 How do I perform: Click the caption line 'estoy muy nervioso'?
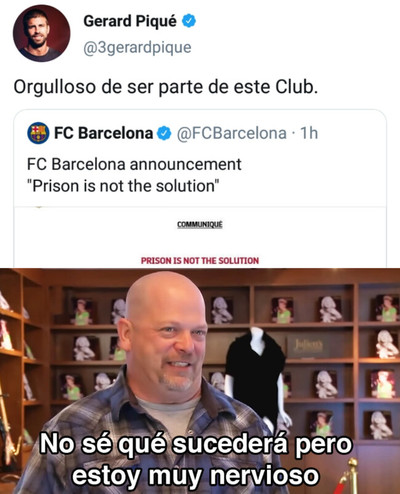pos(196,475)
